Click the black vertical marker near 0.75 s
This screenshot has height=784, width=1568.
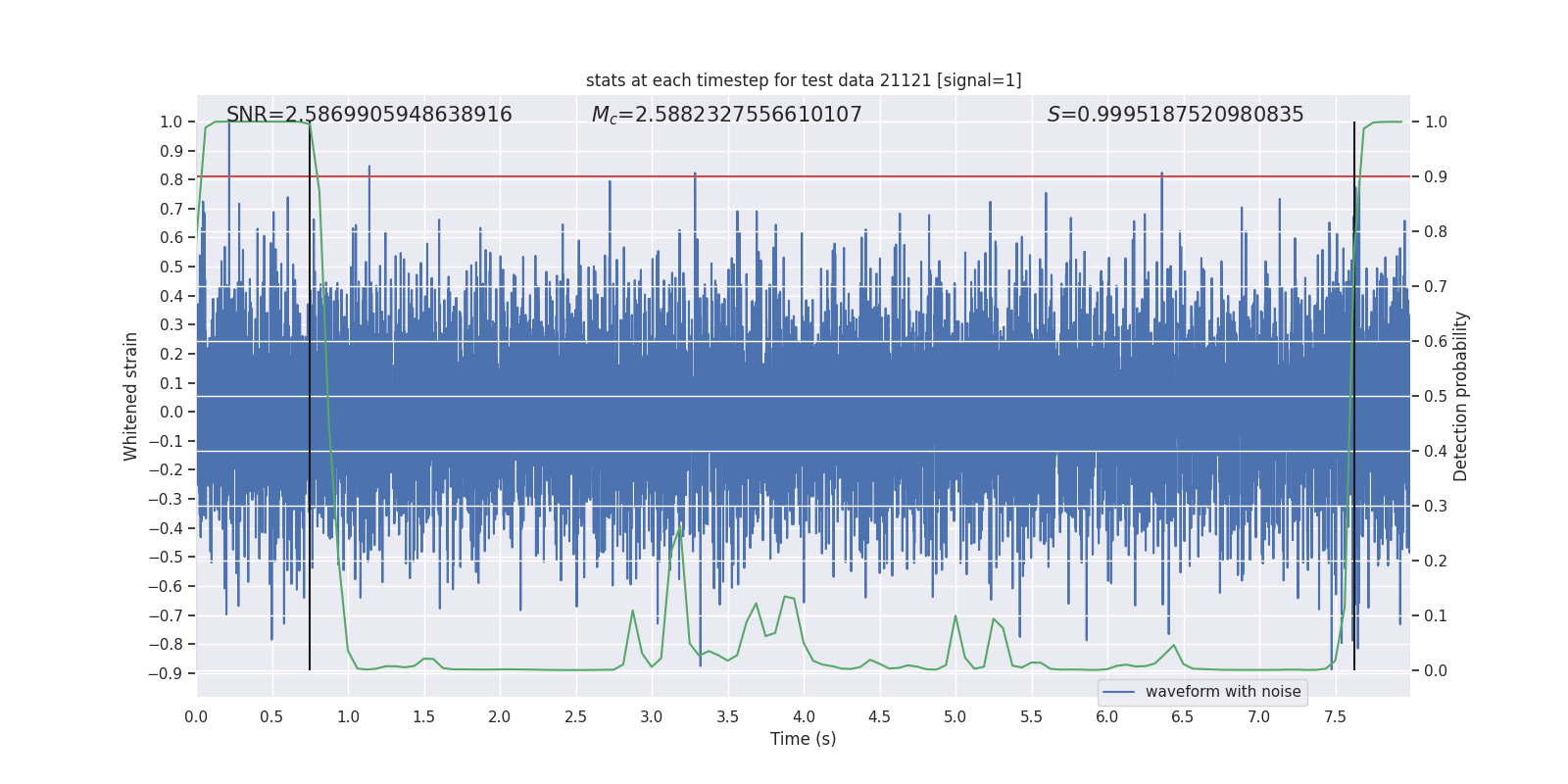pos(310,392)
